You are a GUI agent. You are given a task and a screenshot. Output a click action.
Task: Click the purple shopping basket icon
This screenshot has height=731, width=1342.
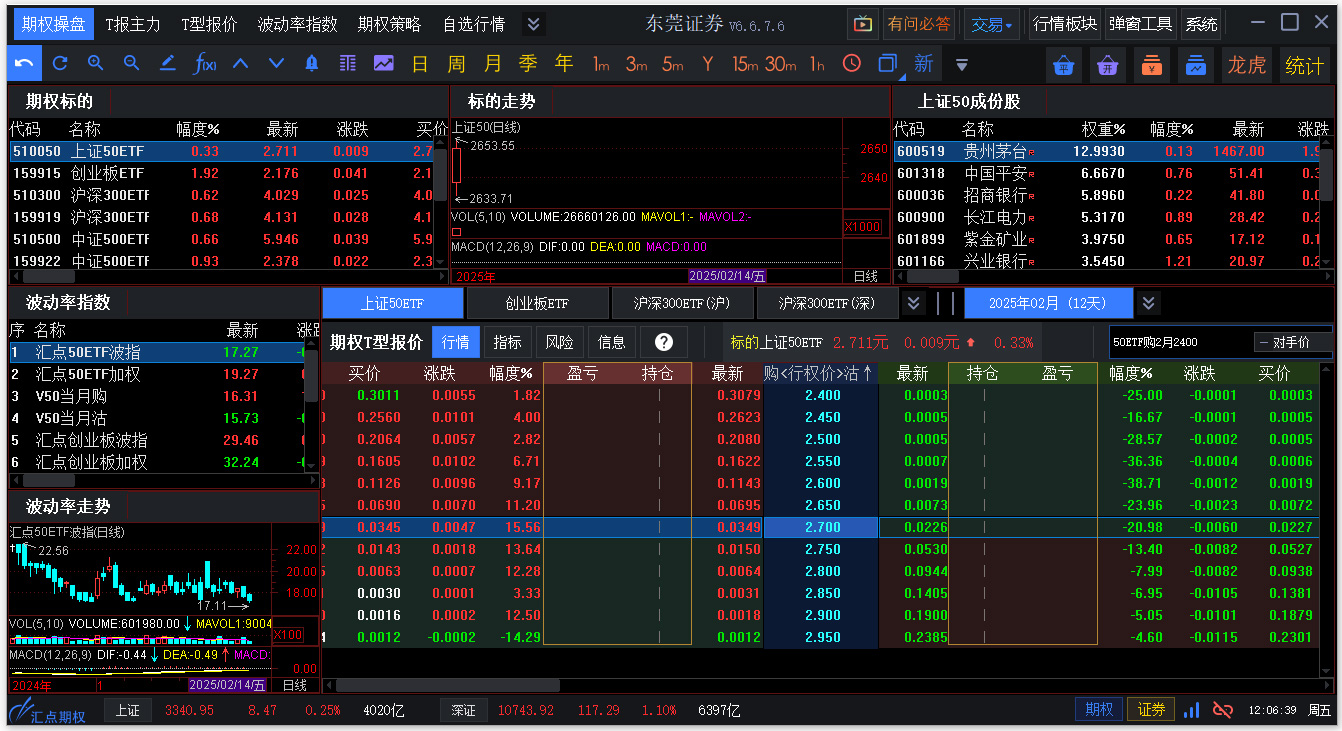coord(1107,66)
